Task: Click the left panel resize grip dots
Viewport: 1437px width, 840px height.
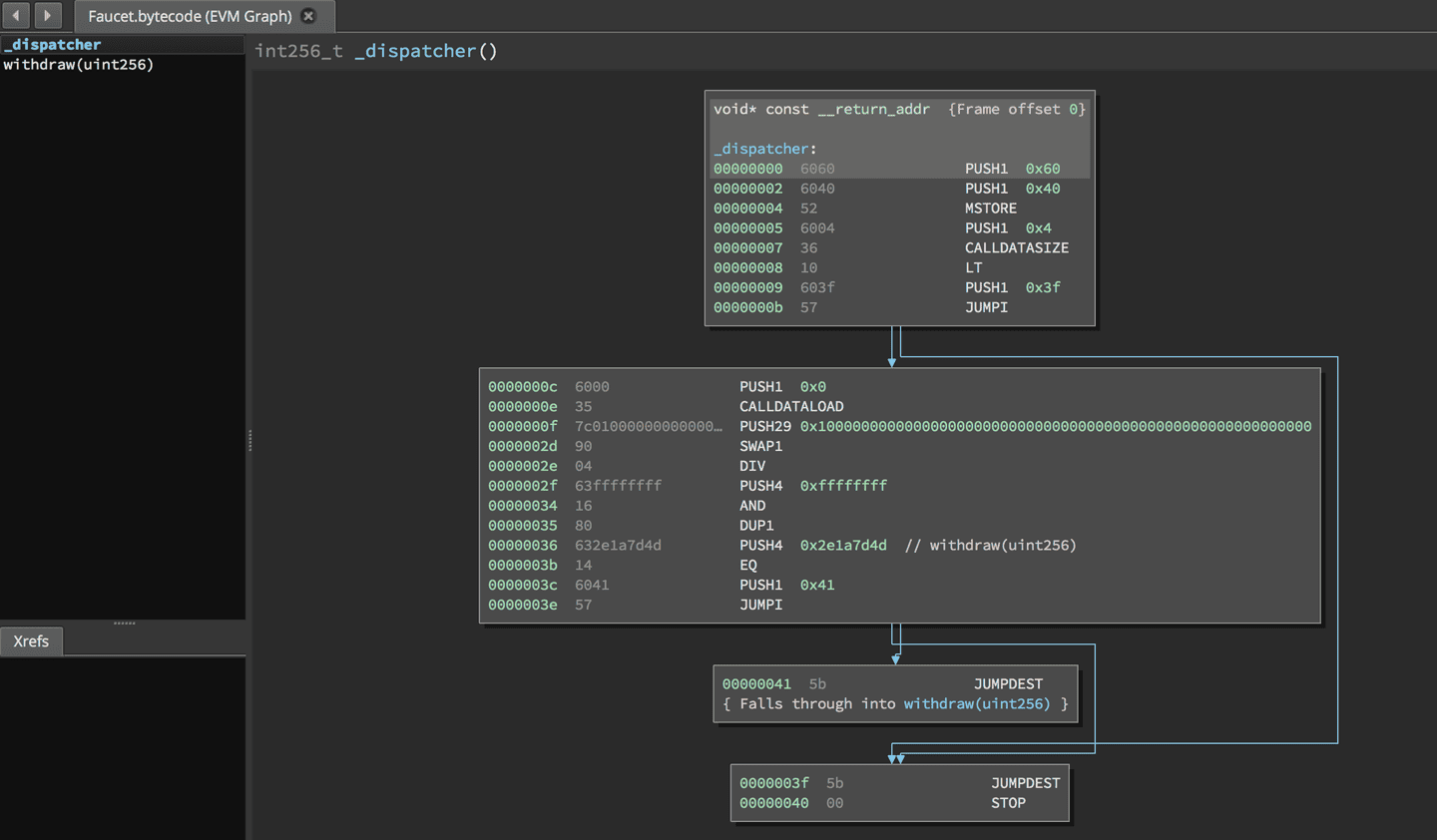Action: coord(124,623)
